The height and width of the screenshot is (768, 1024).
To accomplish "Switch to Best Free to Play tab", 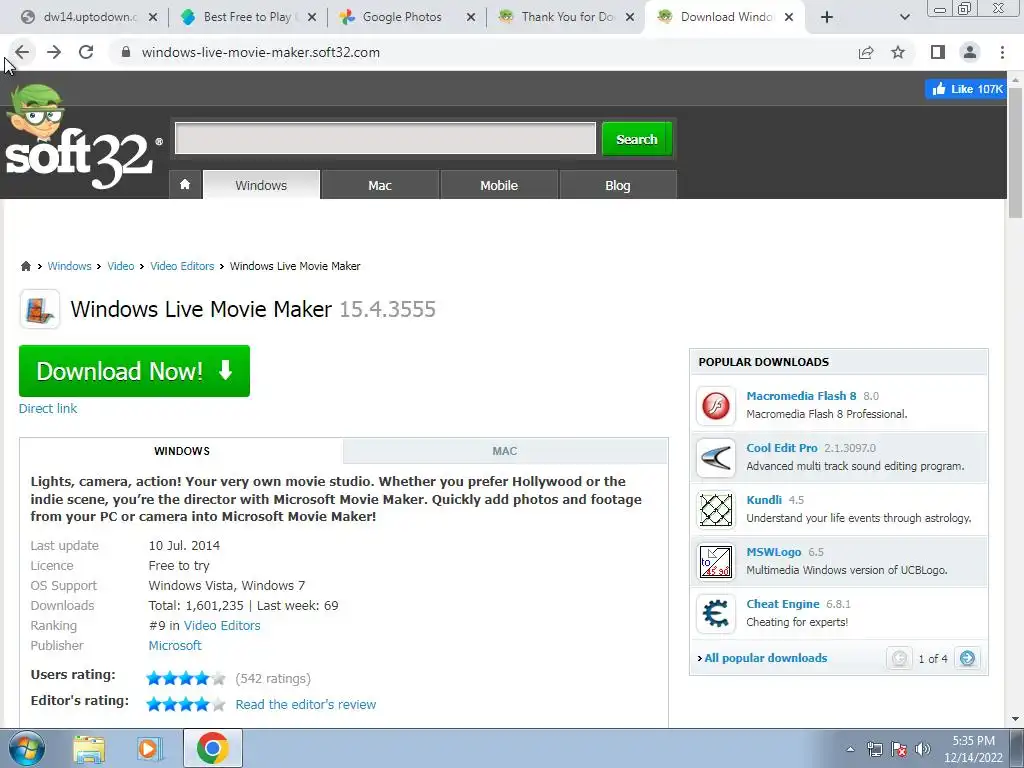I will coord(249,18).
